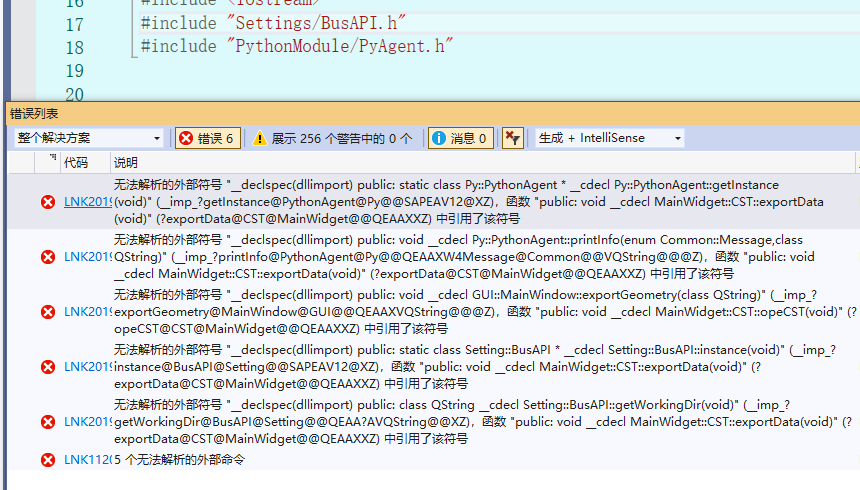Screen dimensions: 860x490
Task: Sort errors by the 说明 column header
Action: click(126, 162)
